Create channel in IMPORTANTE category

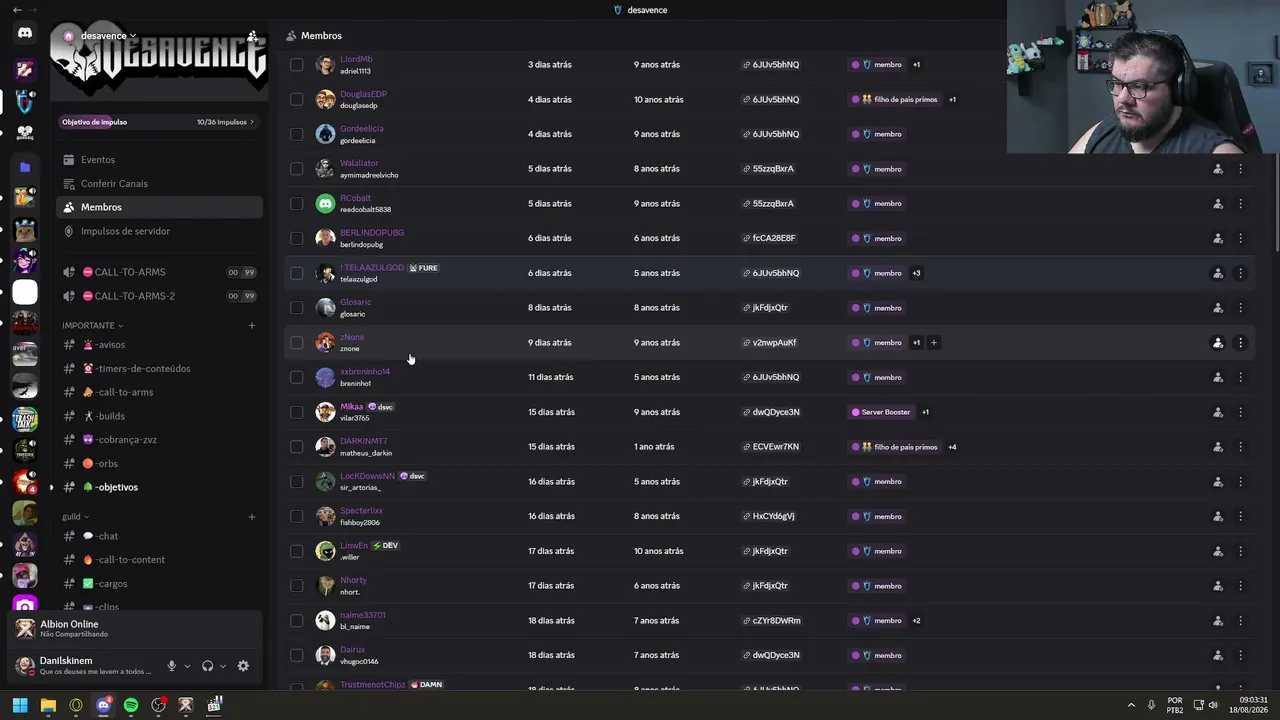[251, 325]
